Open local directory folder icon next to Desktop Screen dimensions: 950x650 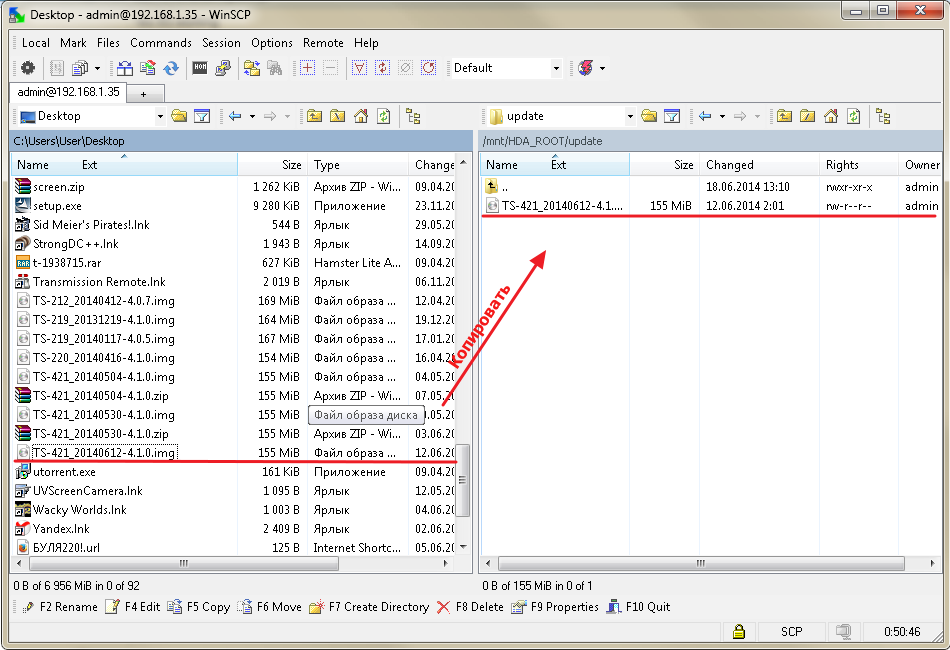179,116
